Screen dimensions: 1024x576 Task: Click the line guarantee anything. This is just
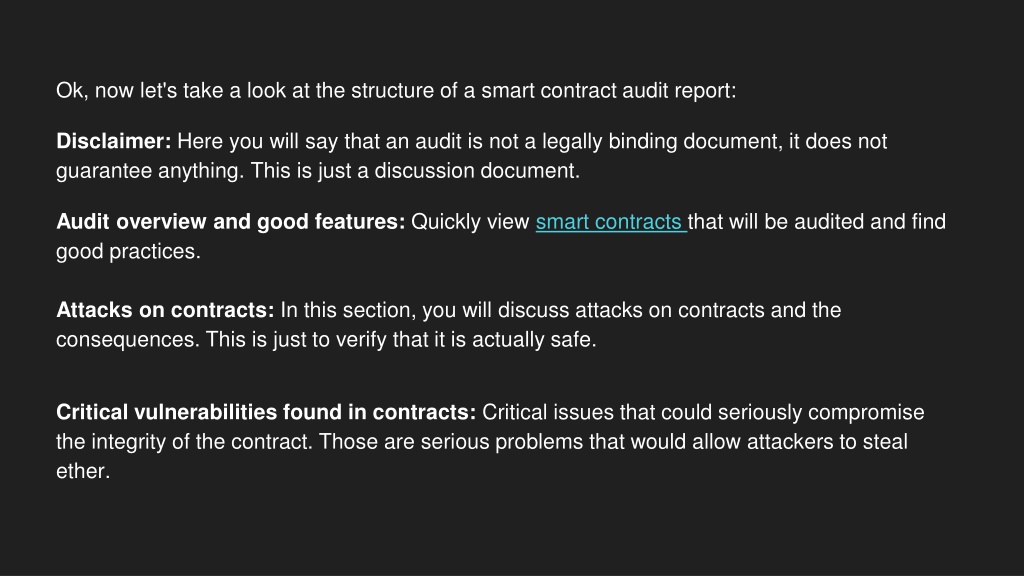(x=317, y=170)
